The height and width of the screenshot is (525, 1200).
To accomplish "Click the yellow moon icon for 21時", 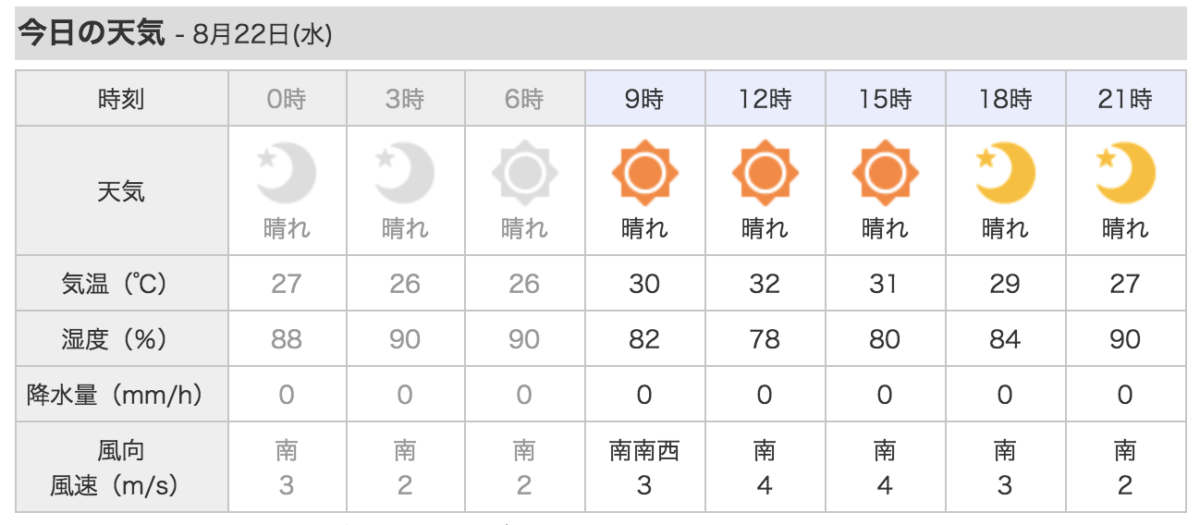I will [1125, 174].
